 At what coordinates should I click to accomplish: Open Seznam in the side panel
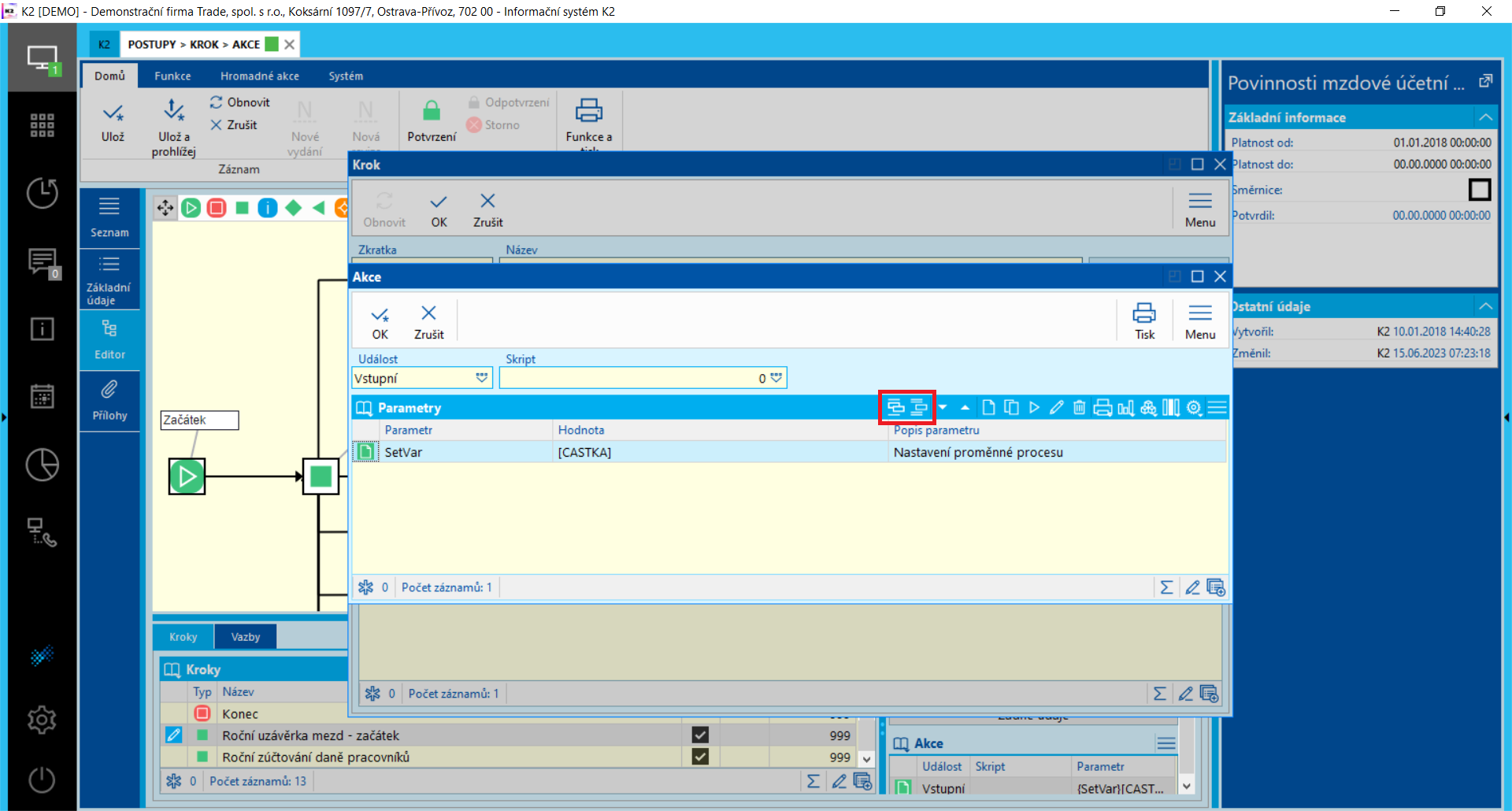click(109, 217)
